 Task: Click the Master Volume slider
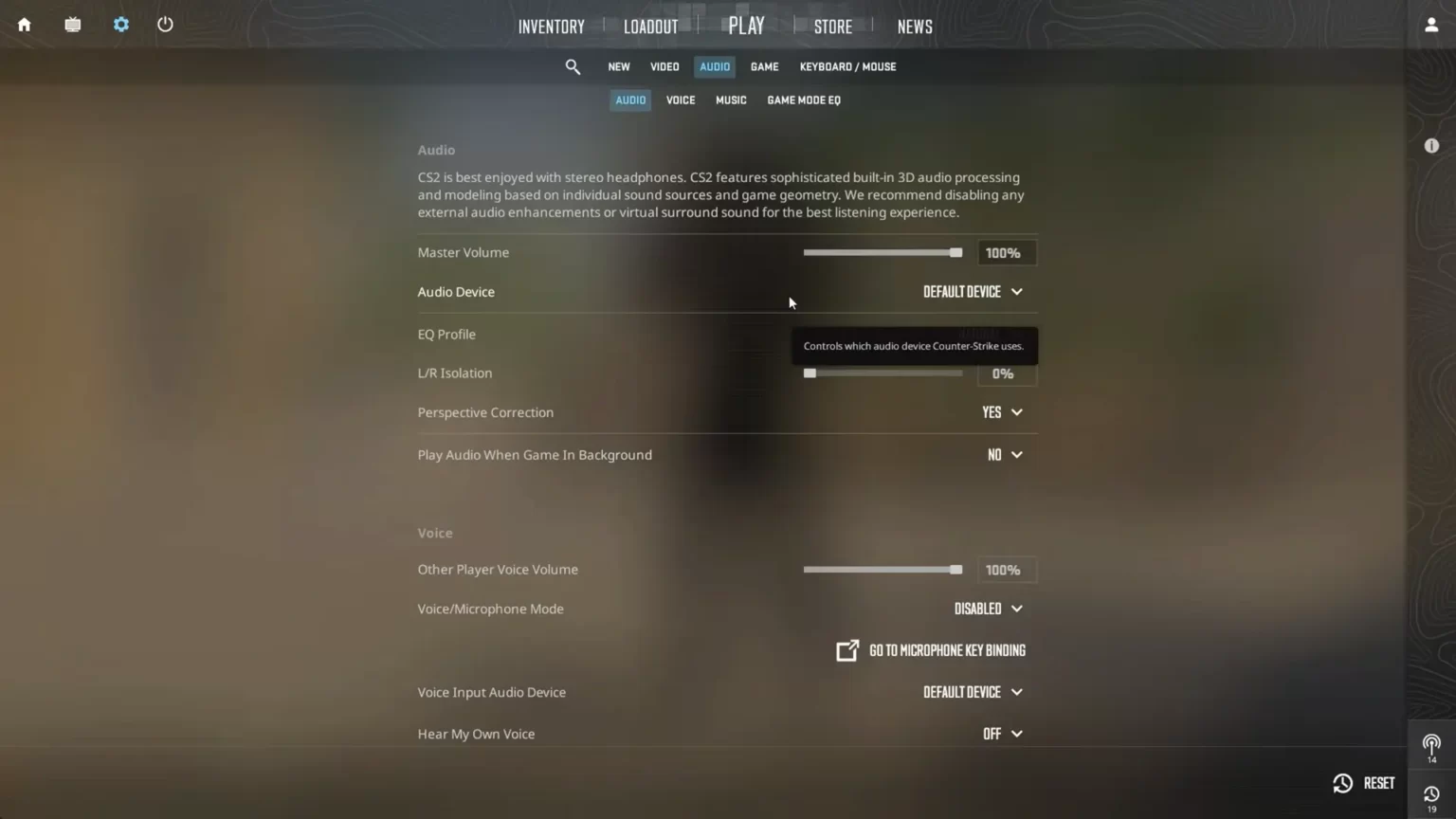(883, 253)
